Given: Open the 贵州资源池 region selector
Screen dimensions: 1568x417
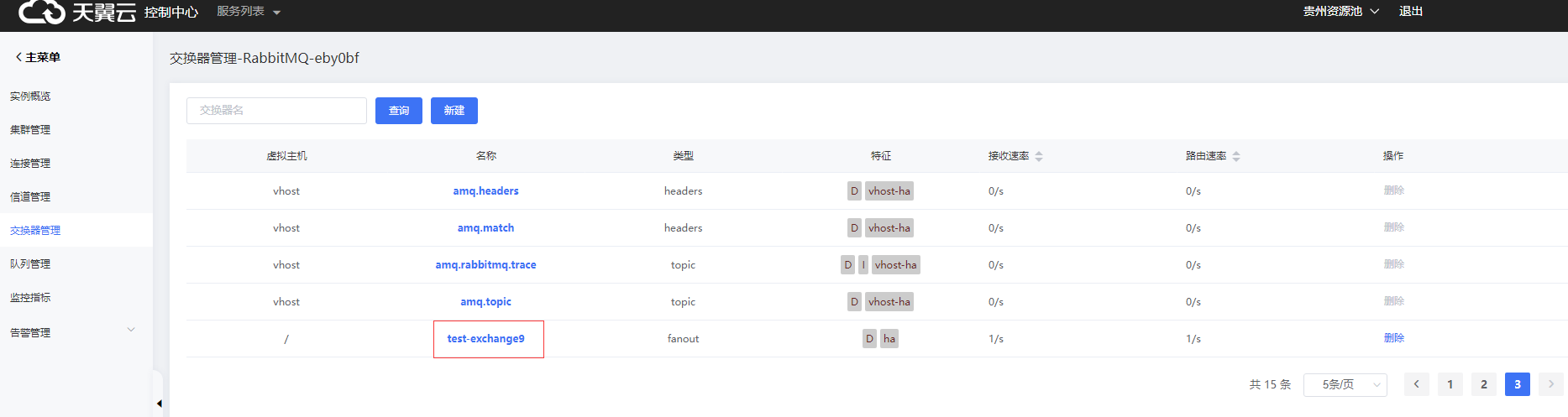Looking at the screenshot, I should coord(1340,12).
